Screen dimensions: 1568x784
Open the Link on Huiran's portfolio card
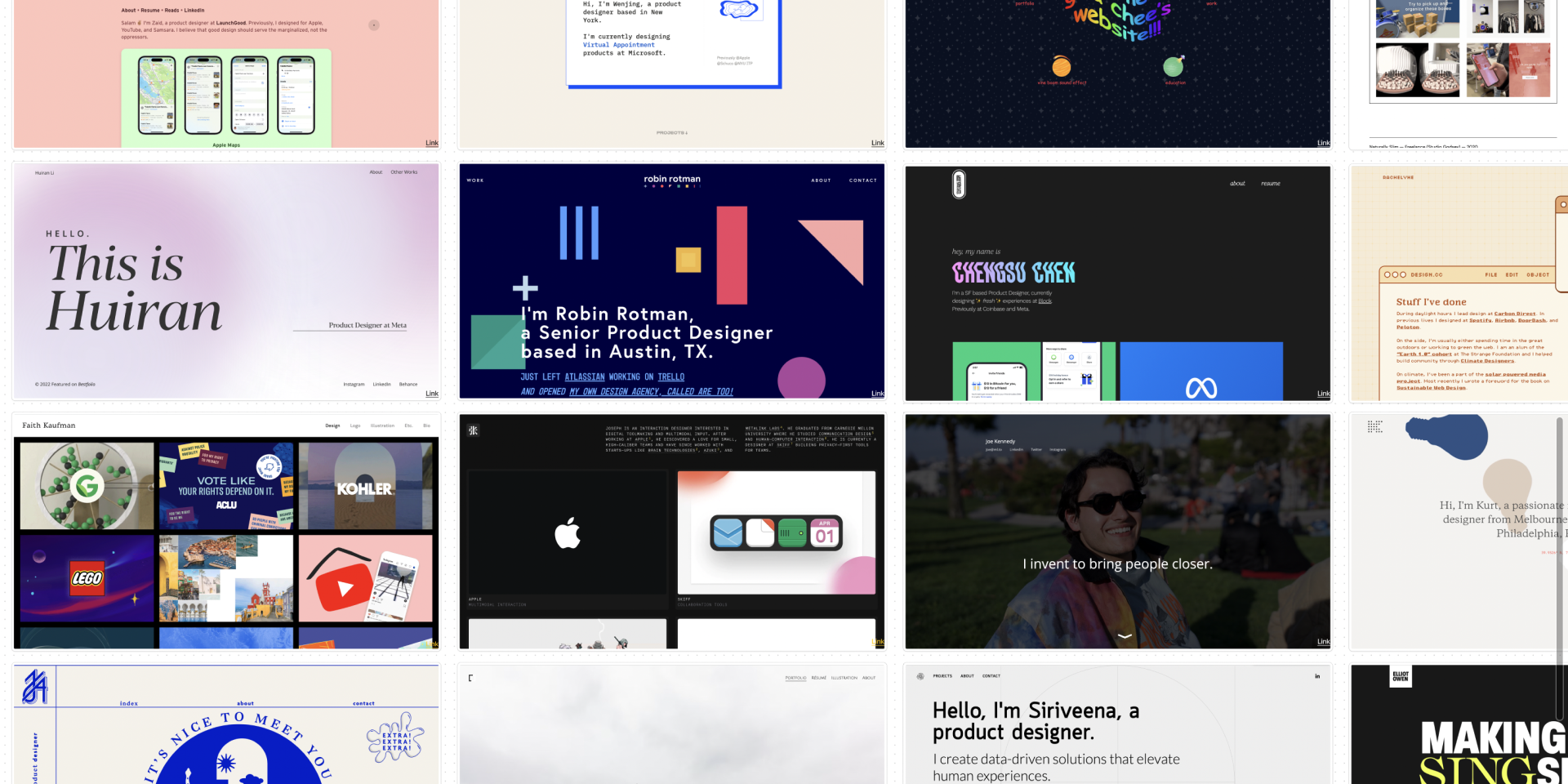tap(432, 394)
